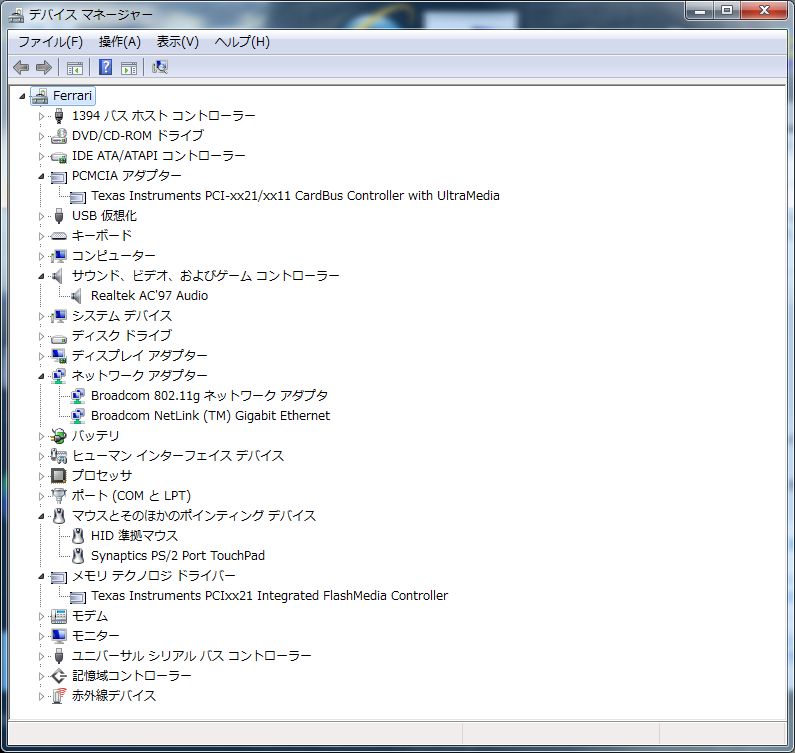
Task: Click the ネットワーク アダプター category icon
Action: click(59, 376)
